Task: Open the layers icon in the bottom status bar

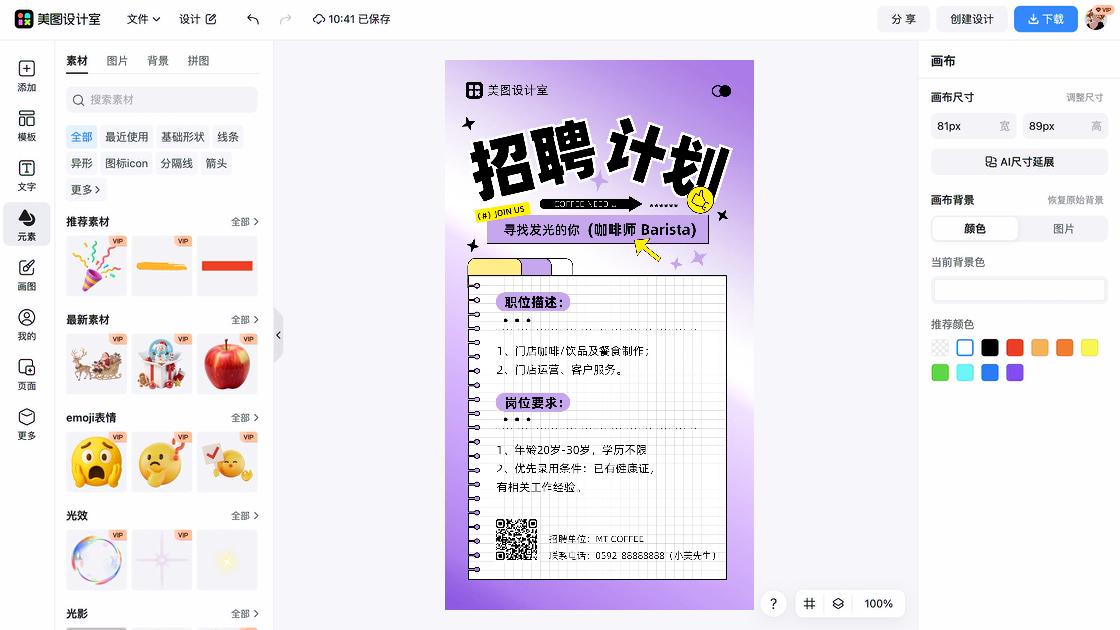Action: pyautogui.click(x=838, y=604)
